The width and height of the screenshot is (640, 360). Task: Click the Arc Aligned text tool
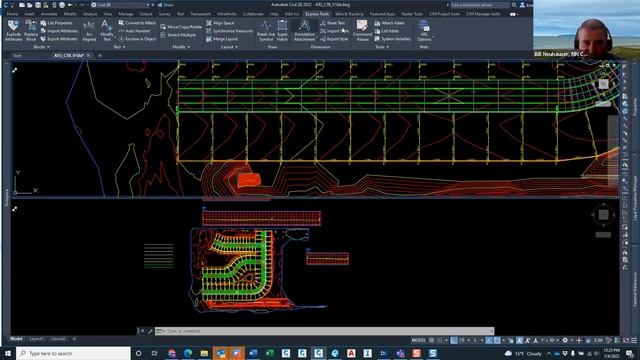coord(89,31)
